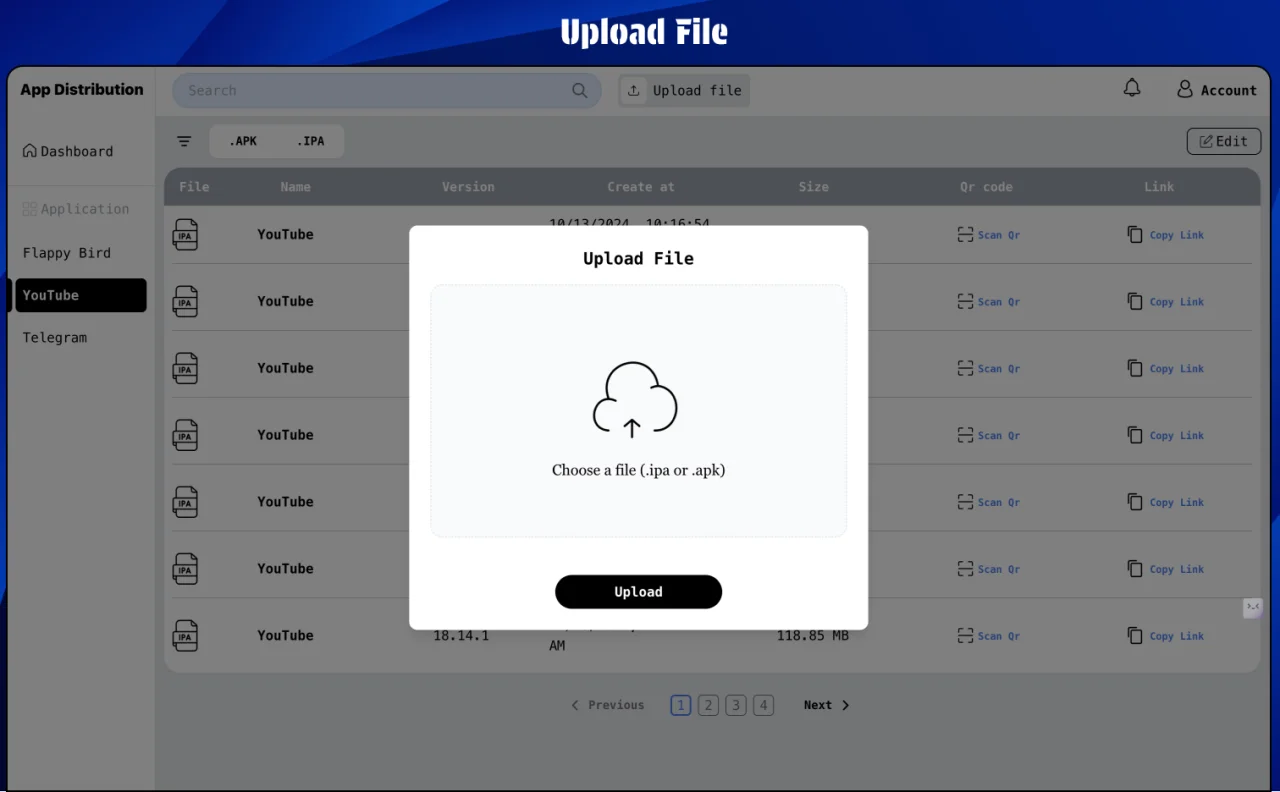
Task: Click the black Upload button in the dialog
Action: pos(638,592)
